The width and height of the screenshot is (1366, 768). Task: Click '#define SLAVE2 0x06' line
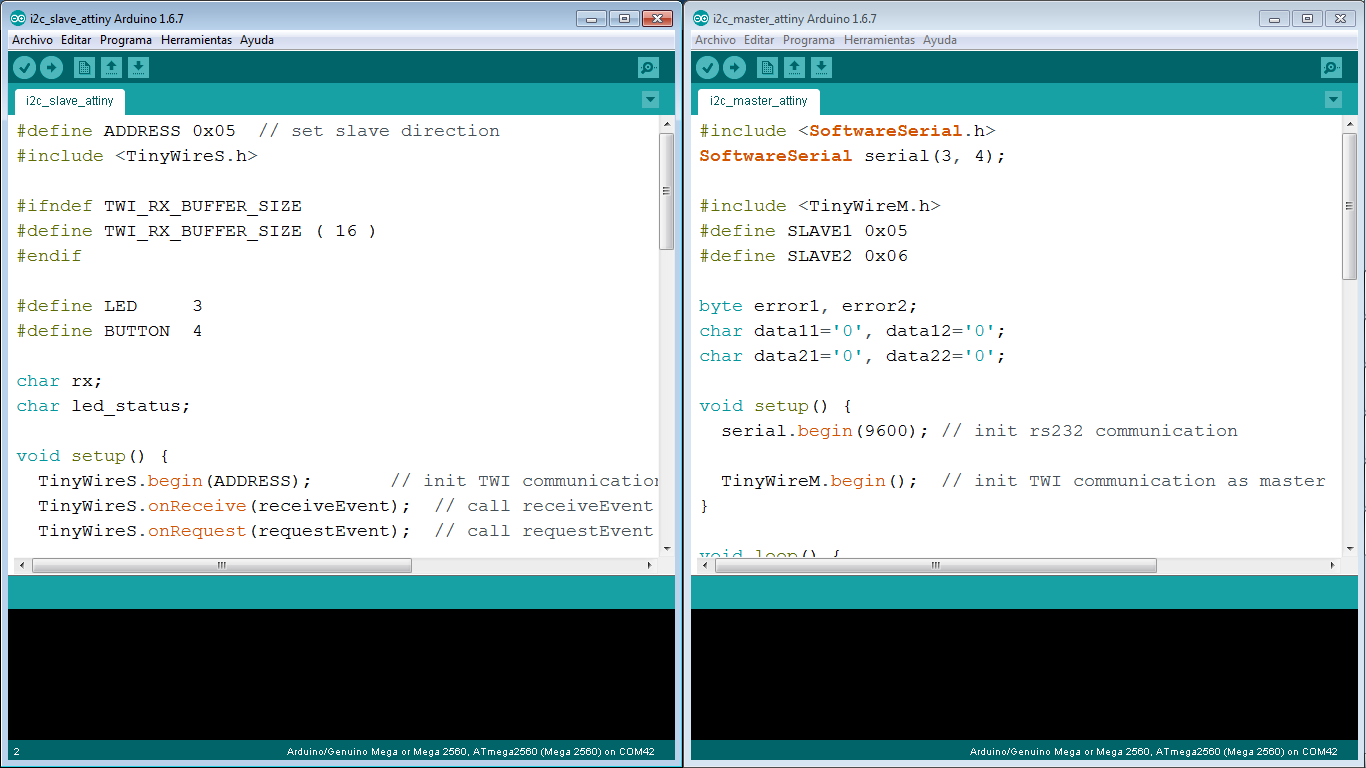pyautogui.click(x=803, y=256)
